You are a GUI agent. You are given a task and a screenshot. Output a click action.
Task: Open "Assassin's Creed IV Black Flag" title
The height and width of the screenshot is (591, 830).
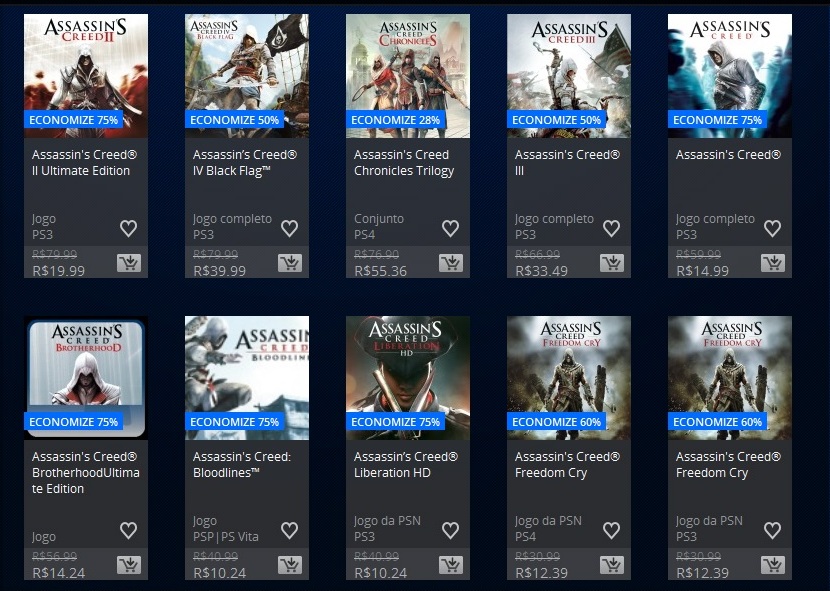pyautogui.click(x=245, y=163)
